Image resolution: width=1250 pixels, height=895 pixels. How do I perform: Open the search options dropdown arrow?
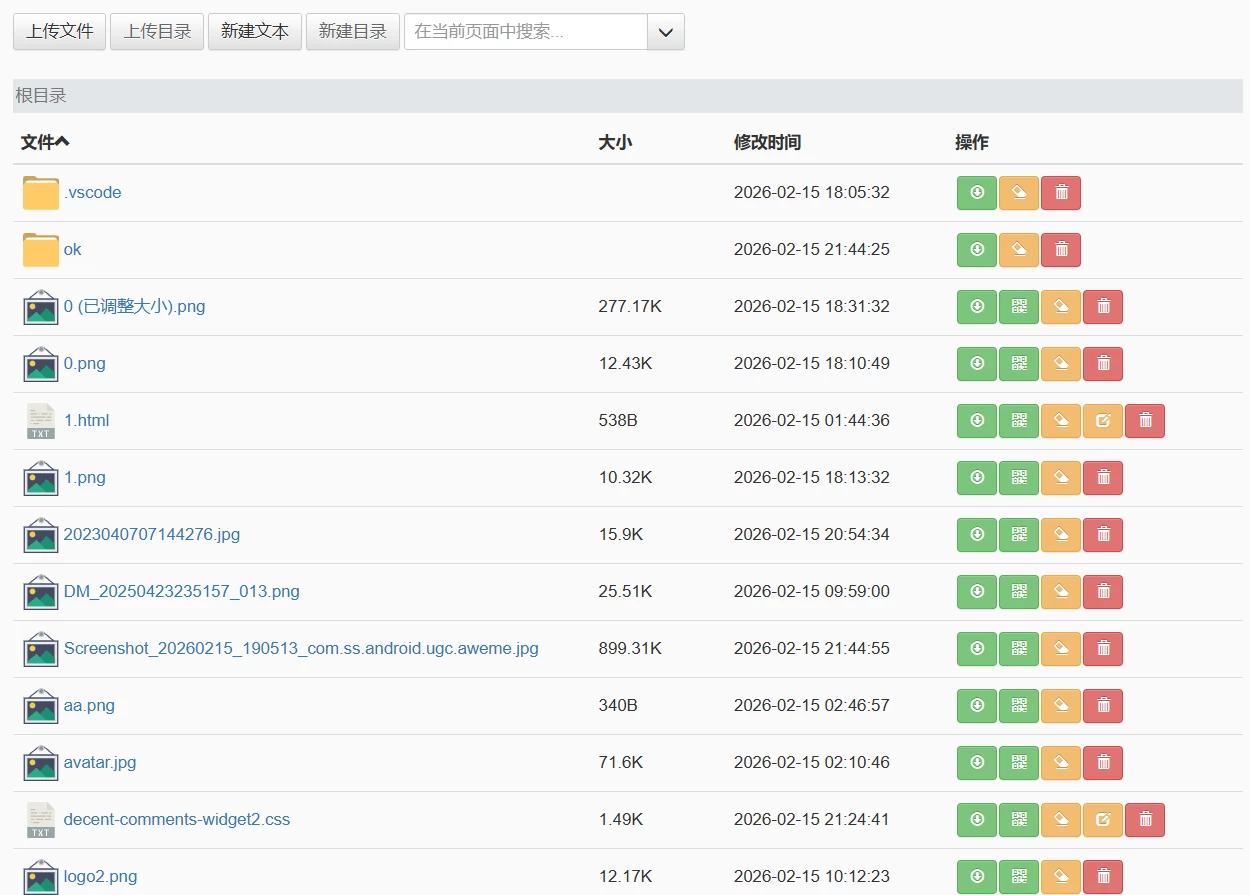666,32
